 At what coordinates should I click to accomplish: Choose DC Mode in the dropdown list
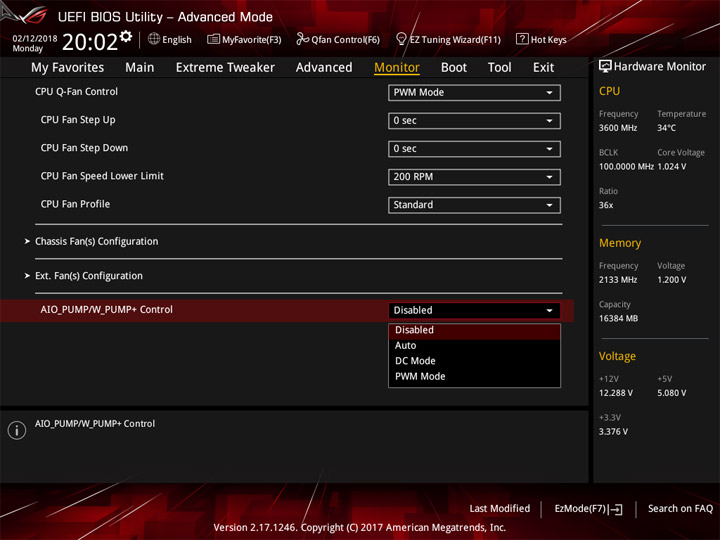[x=474, y=361]
